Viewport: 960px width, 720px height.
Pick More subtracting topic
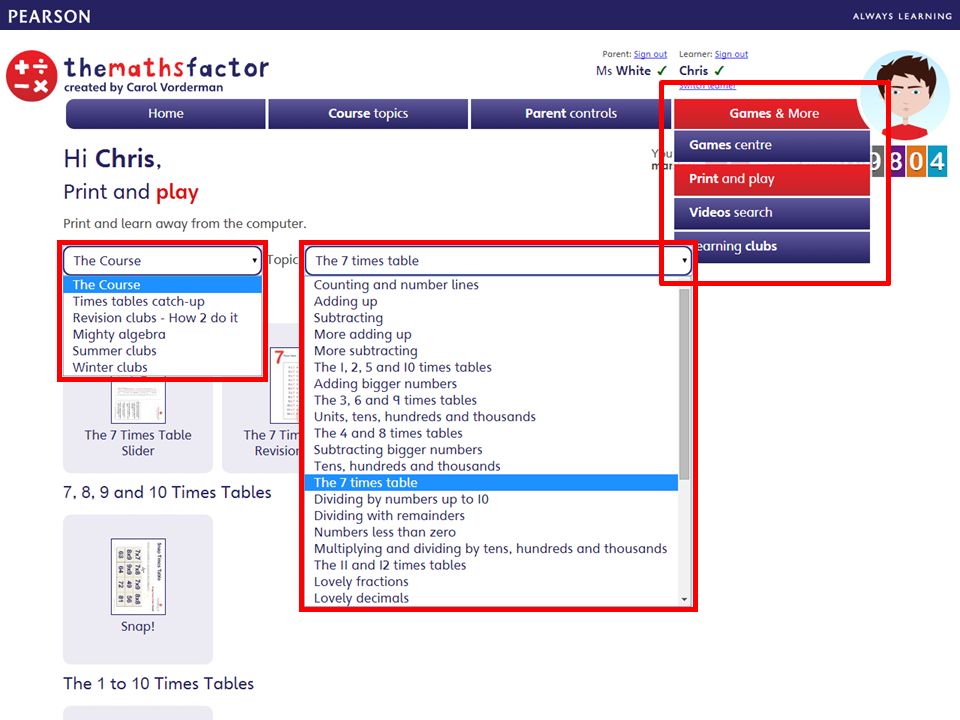[492, 351]
